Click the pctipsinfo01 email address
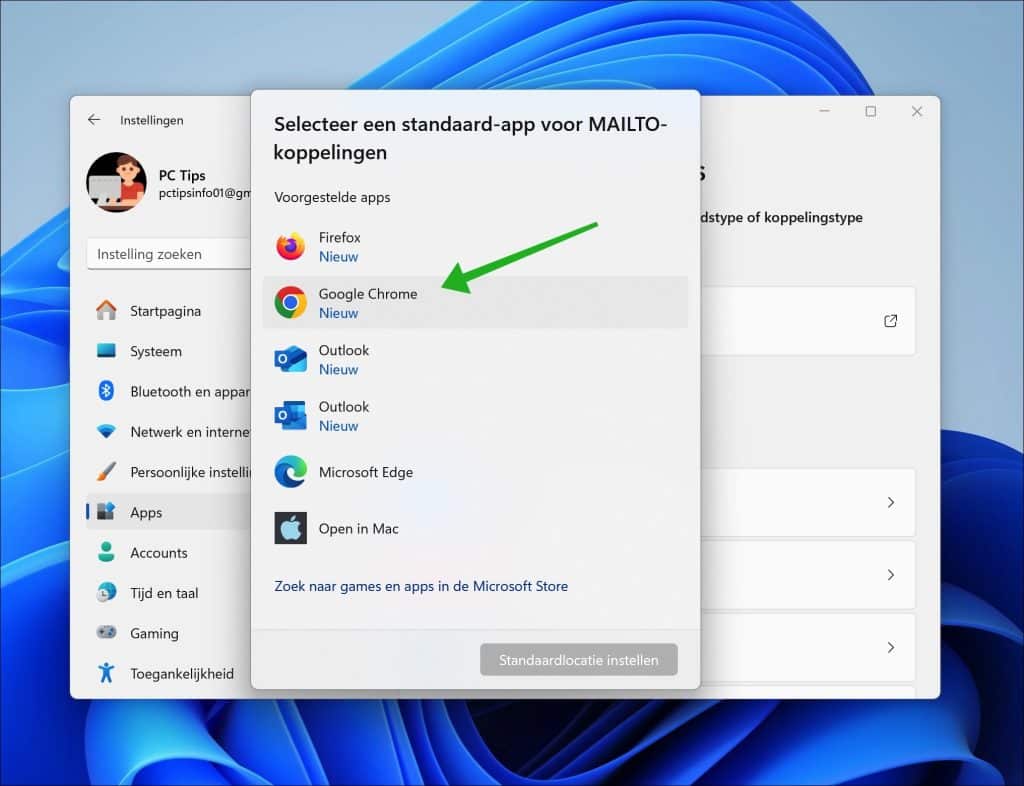This screenshot has width=1024, height=786. tap(205, 193)
